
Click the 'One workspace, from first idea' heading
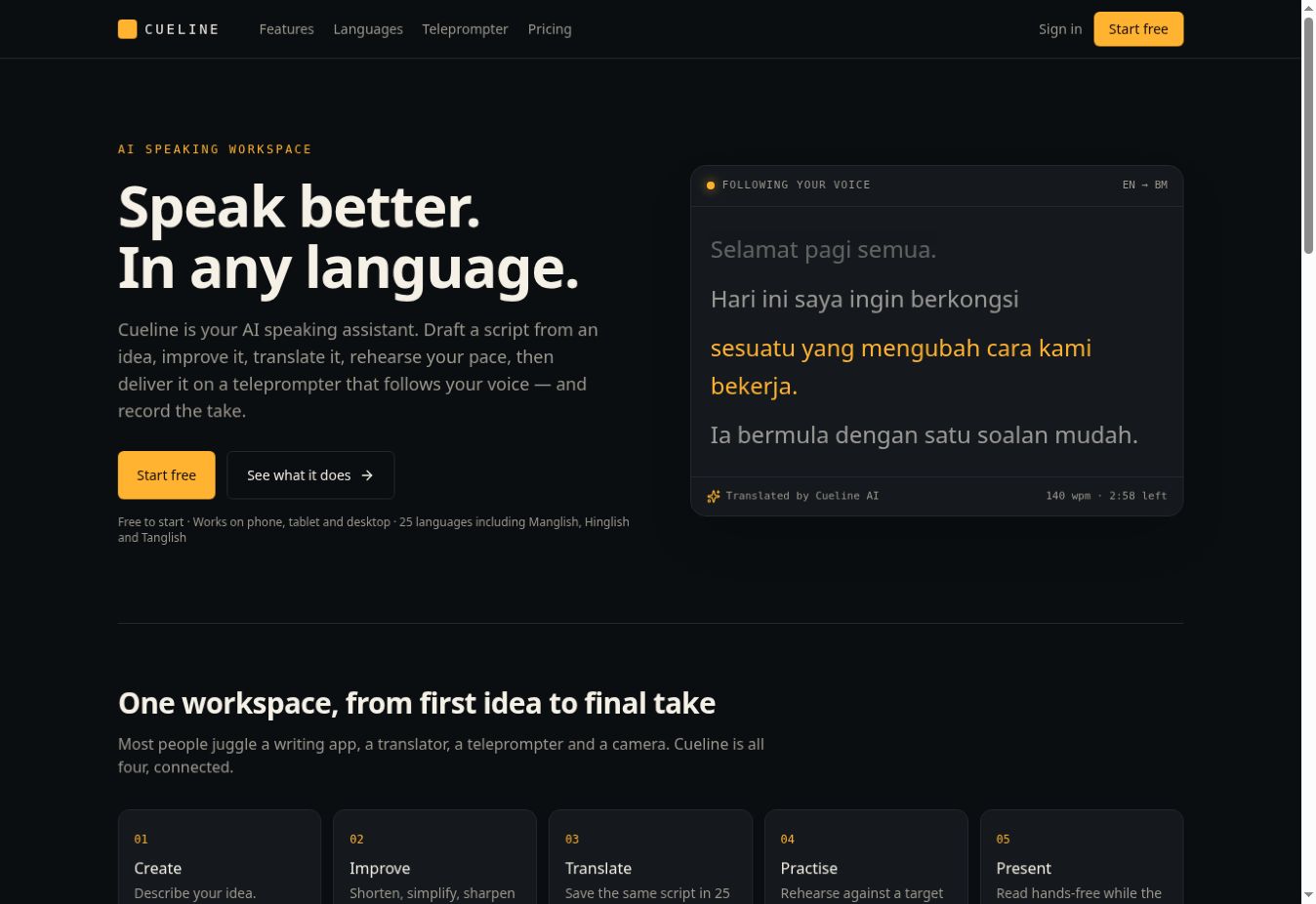pos(417,703)
